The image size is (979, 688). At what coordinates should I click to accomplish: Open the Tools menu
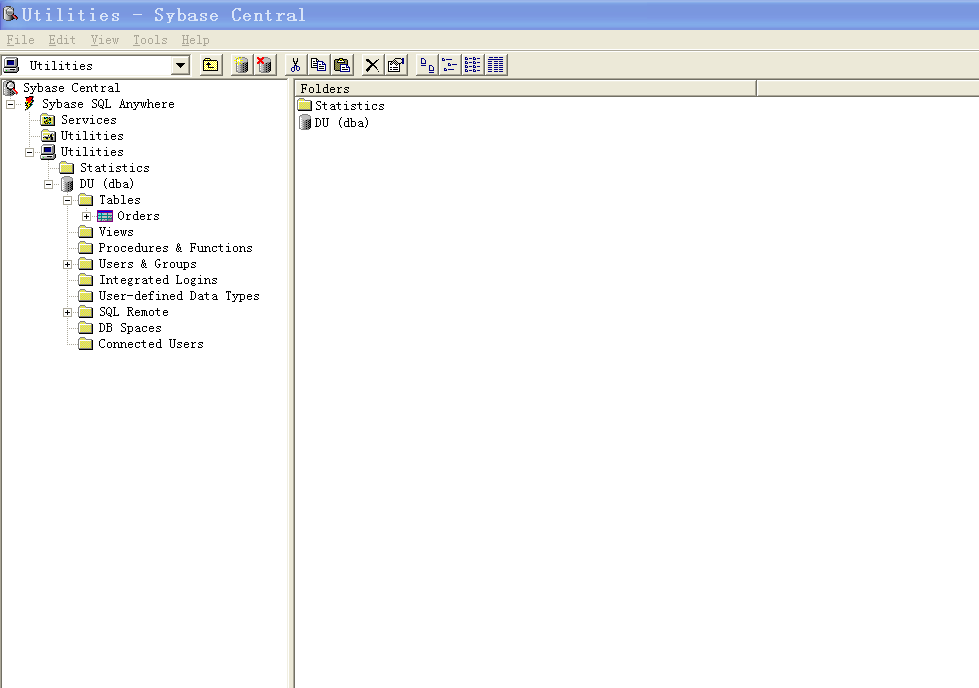(150, 40)
